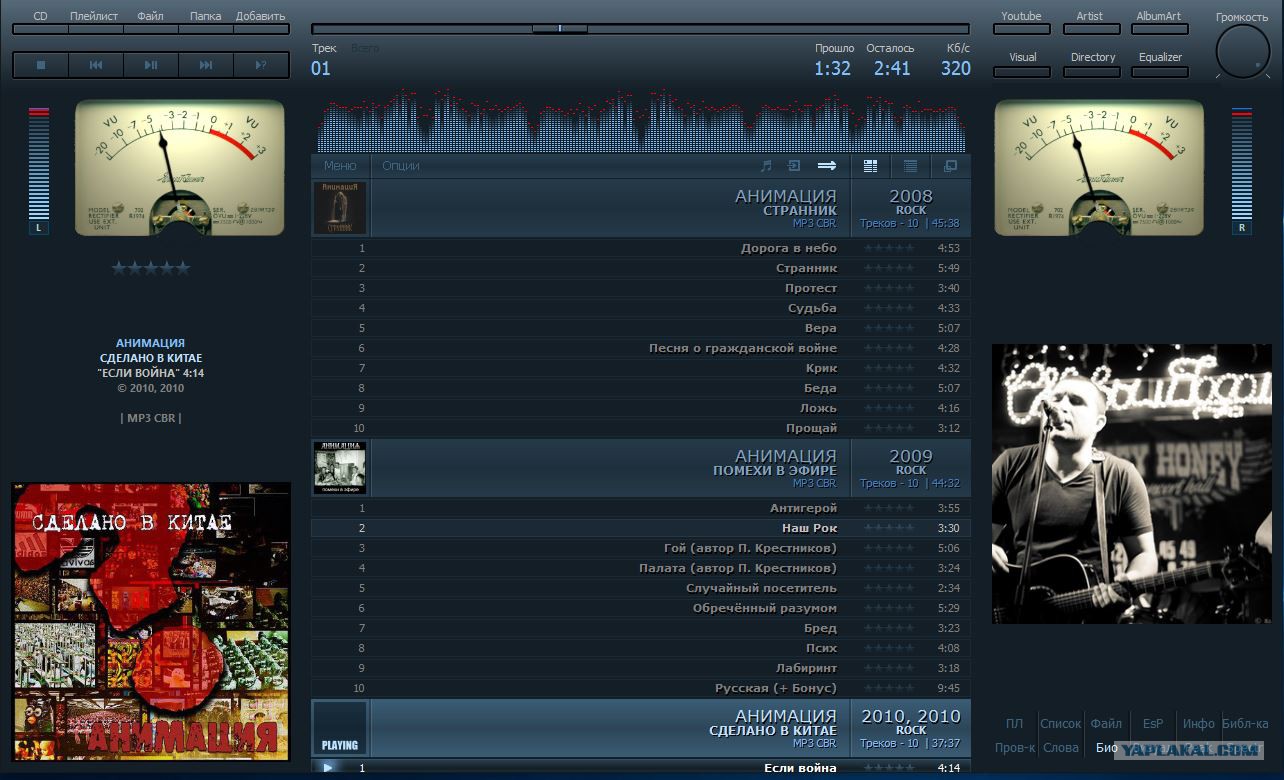Screen dimensions: 1284x780
Task: Toggle the Visual panel button
Action: [x=1022, y=64]
